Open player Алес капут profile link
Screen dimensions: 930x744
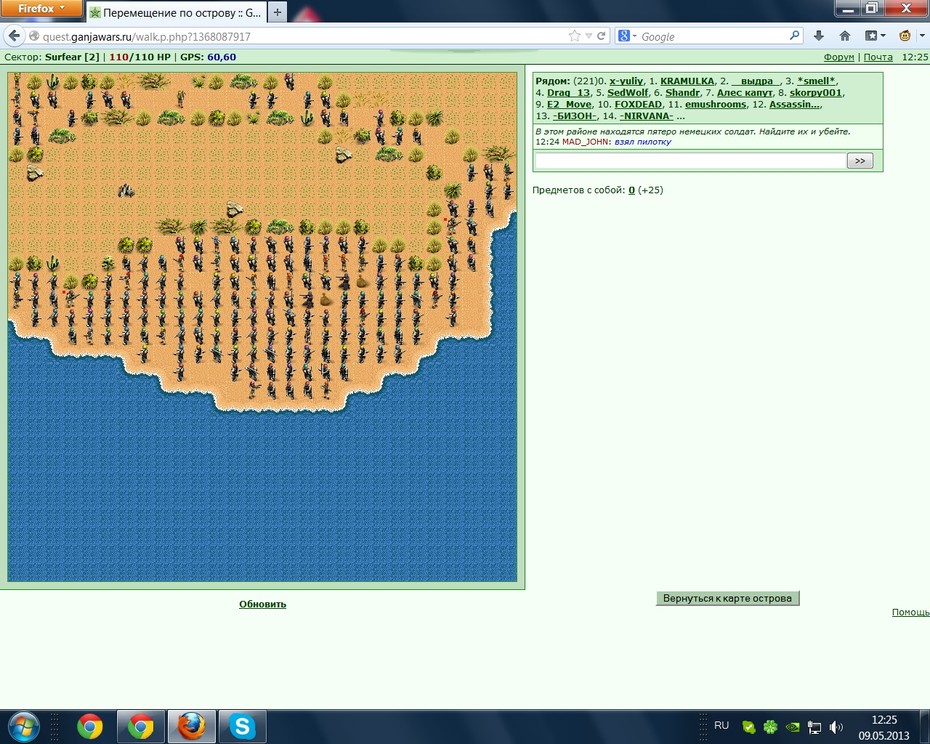click(x=744, y=93)
